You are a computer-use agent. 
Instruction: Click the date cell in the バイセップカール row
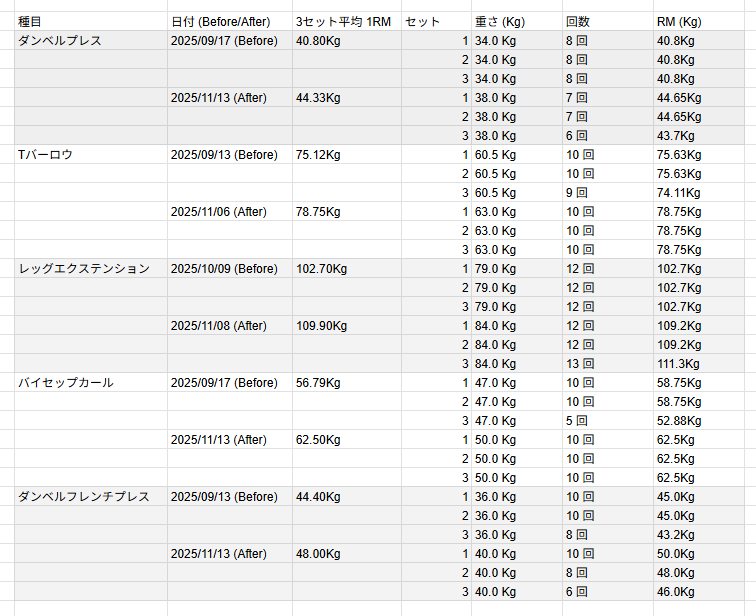230,383
